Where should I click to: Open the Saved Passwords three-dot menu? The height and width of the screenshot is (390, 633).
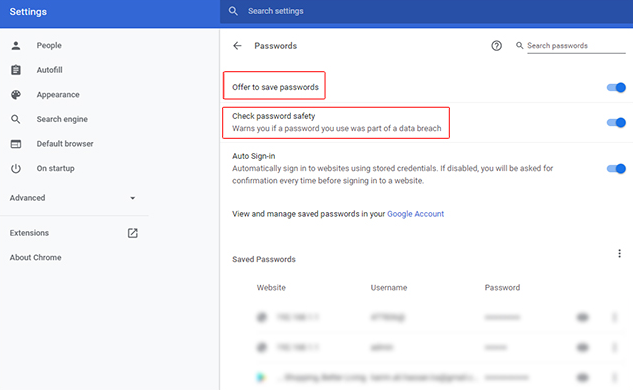619,254
